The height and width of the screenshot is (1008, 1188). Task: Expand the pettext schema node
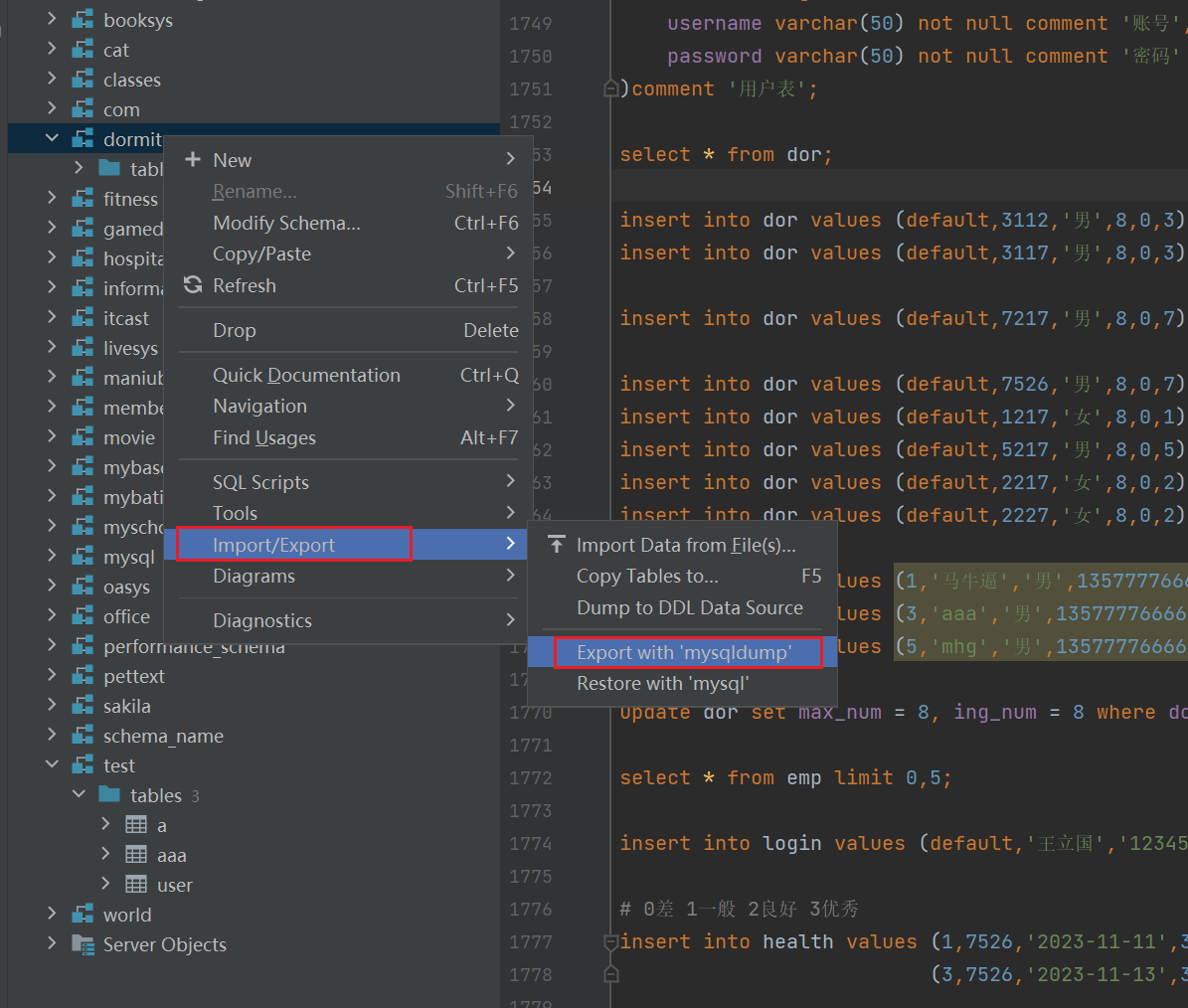[52, 676]
